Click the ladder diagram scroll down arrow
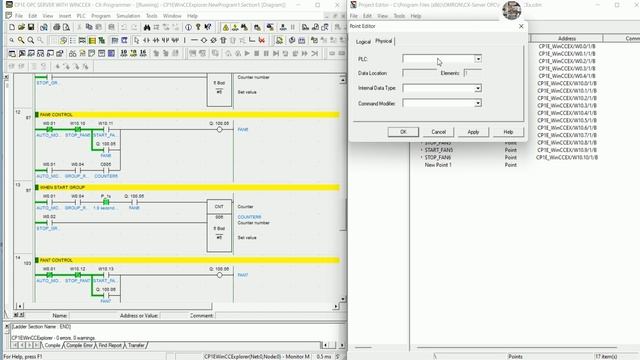The image size is (640, 360). [343, 299]
